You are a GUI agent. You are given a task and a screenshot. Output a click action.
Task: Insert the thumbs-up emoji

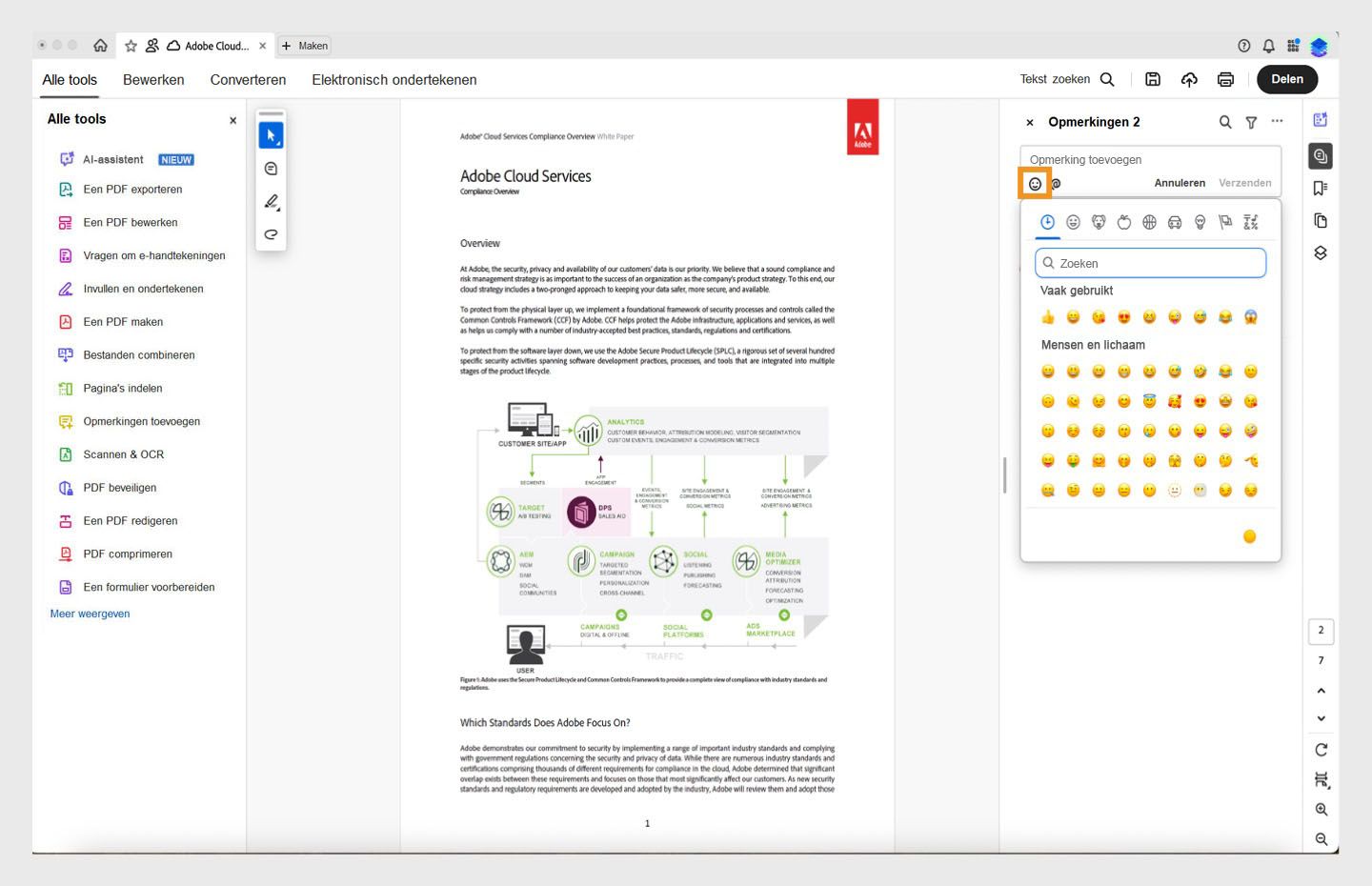(1048, 317)
